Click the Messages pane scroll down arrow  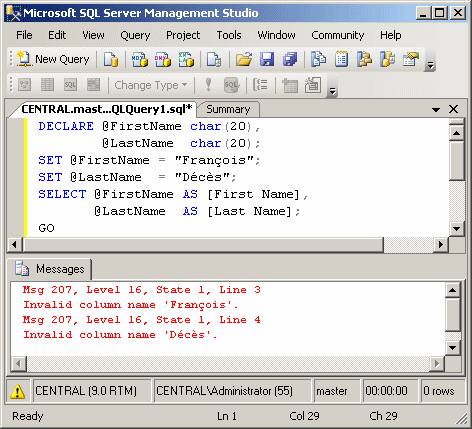point(453,348)
